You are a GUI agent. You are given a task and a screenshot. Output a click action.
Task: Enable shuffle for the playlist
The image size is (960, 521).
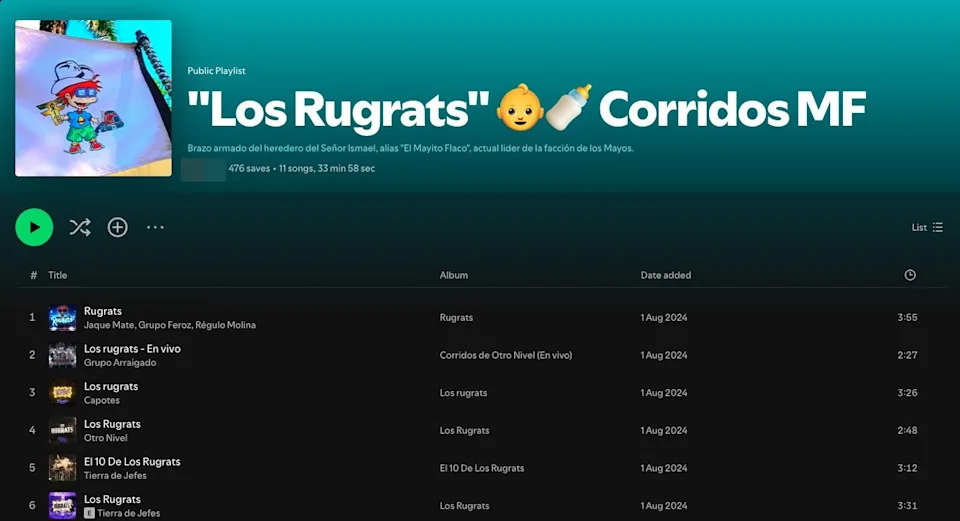(x=80, y=227)
